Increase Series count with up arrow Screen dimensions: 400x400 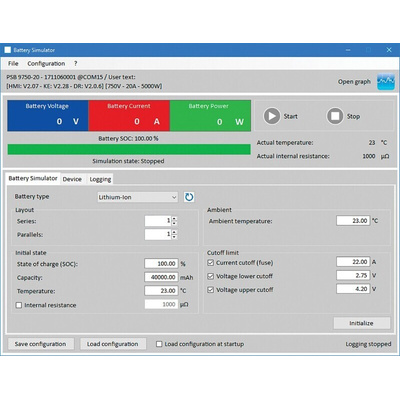174,218
